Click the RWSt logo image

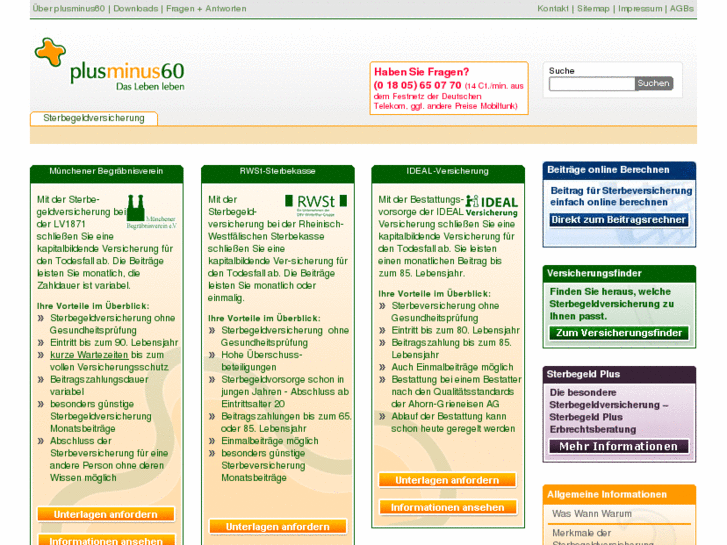click(x=316, y=205)
